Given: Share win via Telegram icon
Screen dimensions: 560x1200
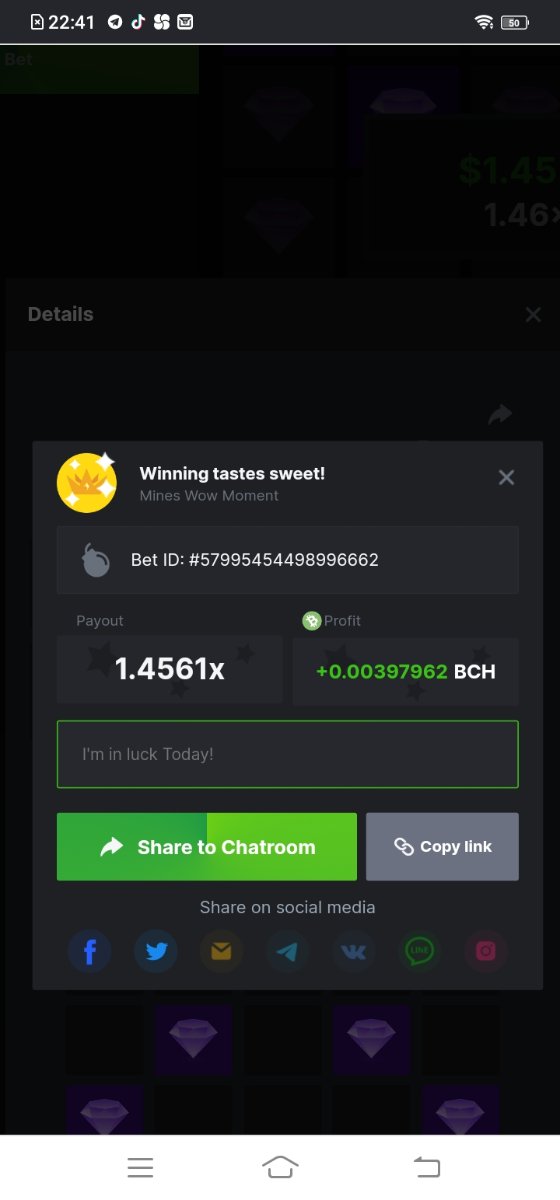Looking at the screenshot, I should click(288, 951).
